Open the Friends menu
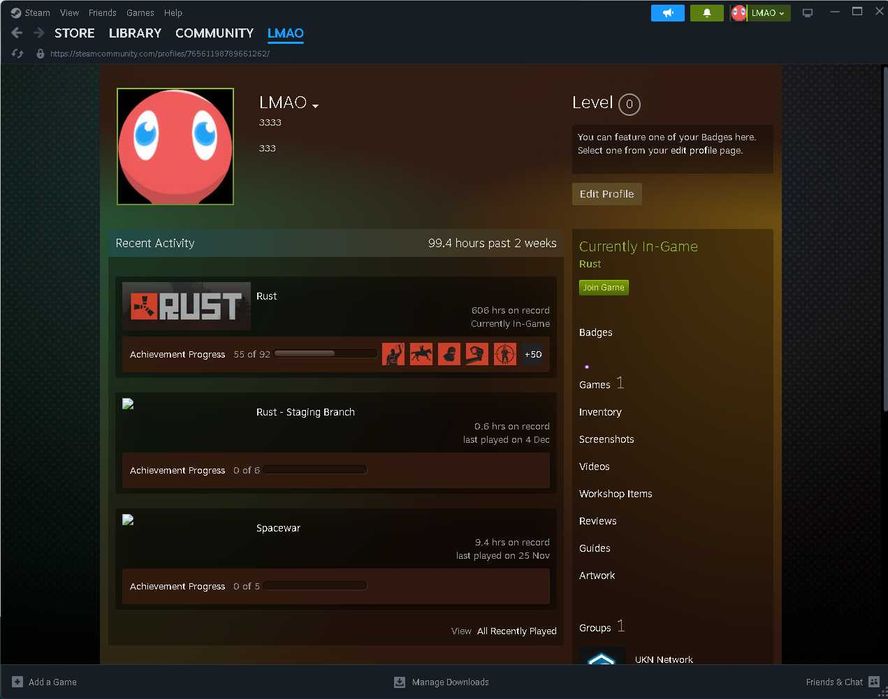Viewport: 888px width, 699px height. tap(102, 12)
